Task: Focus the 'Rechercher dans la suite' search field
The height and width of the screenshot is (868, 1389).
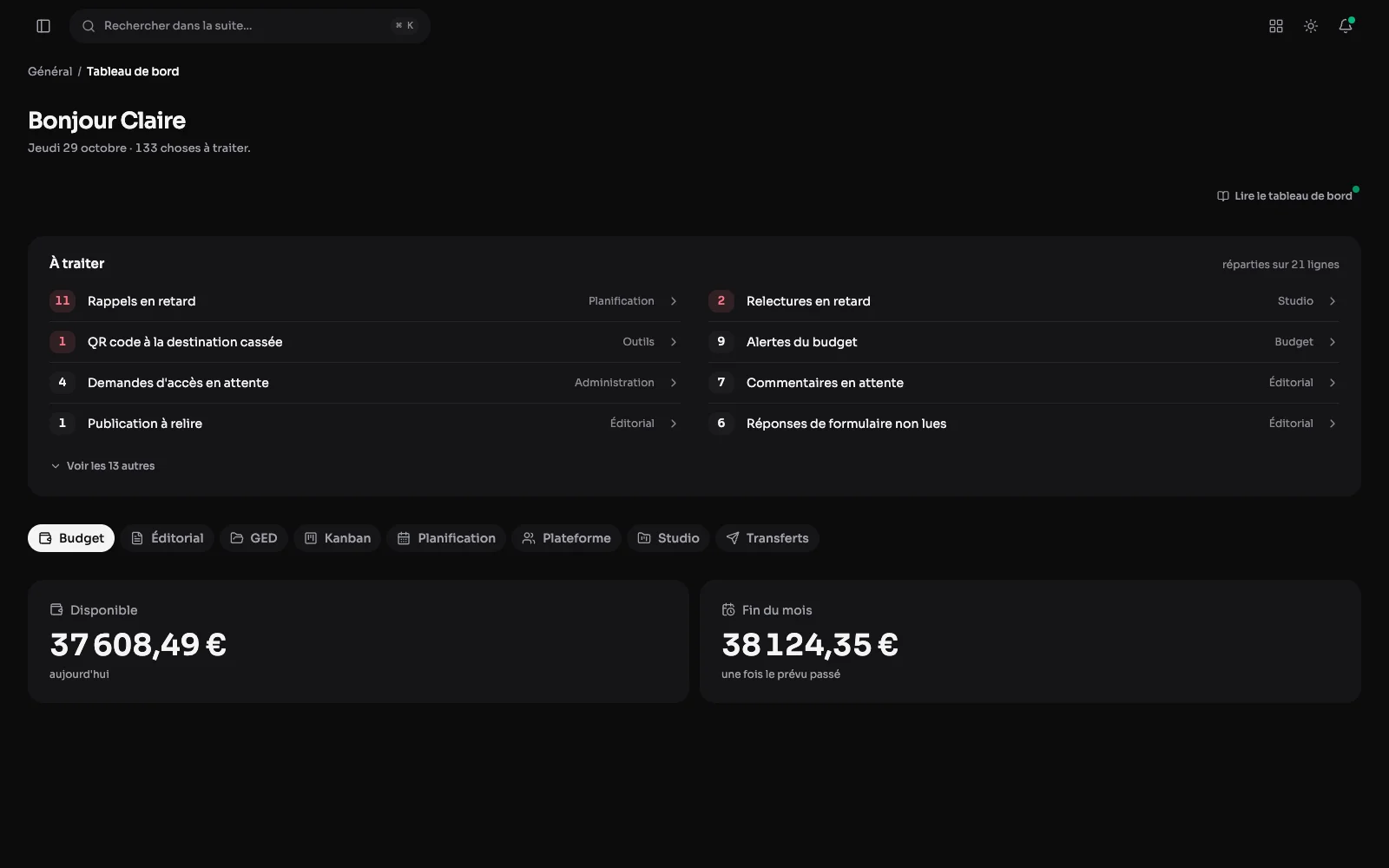Action: [x=250, y=26]
